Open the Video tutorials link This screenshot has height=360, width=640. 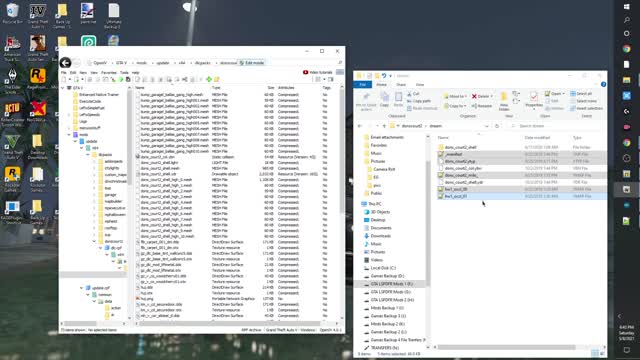[x=318, y=72]
